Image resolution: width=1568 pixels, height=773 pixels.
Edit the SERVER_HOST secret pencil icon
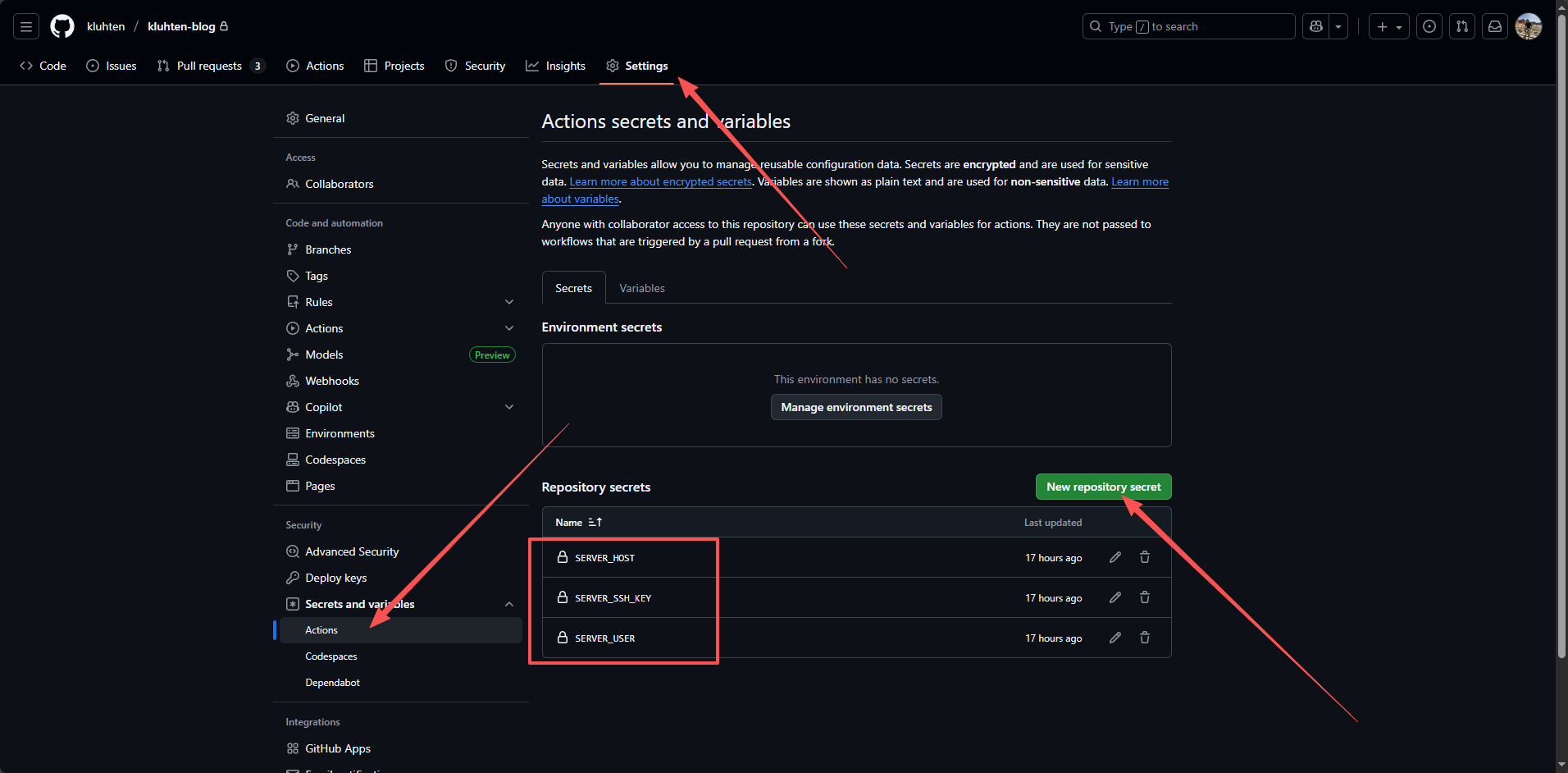[1114, 557]
